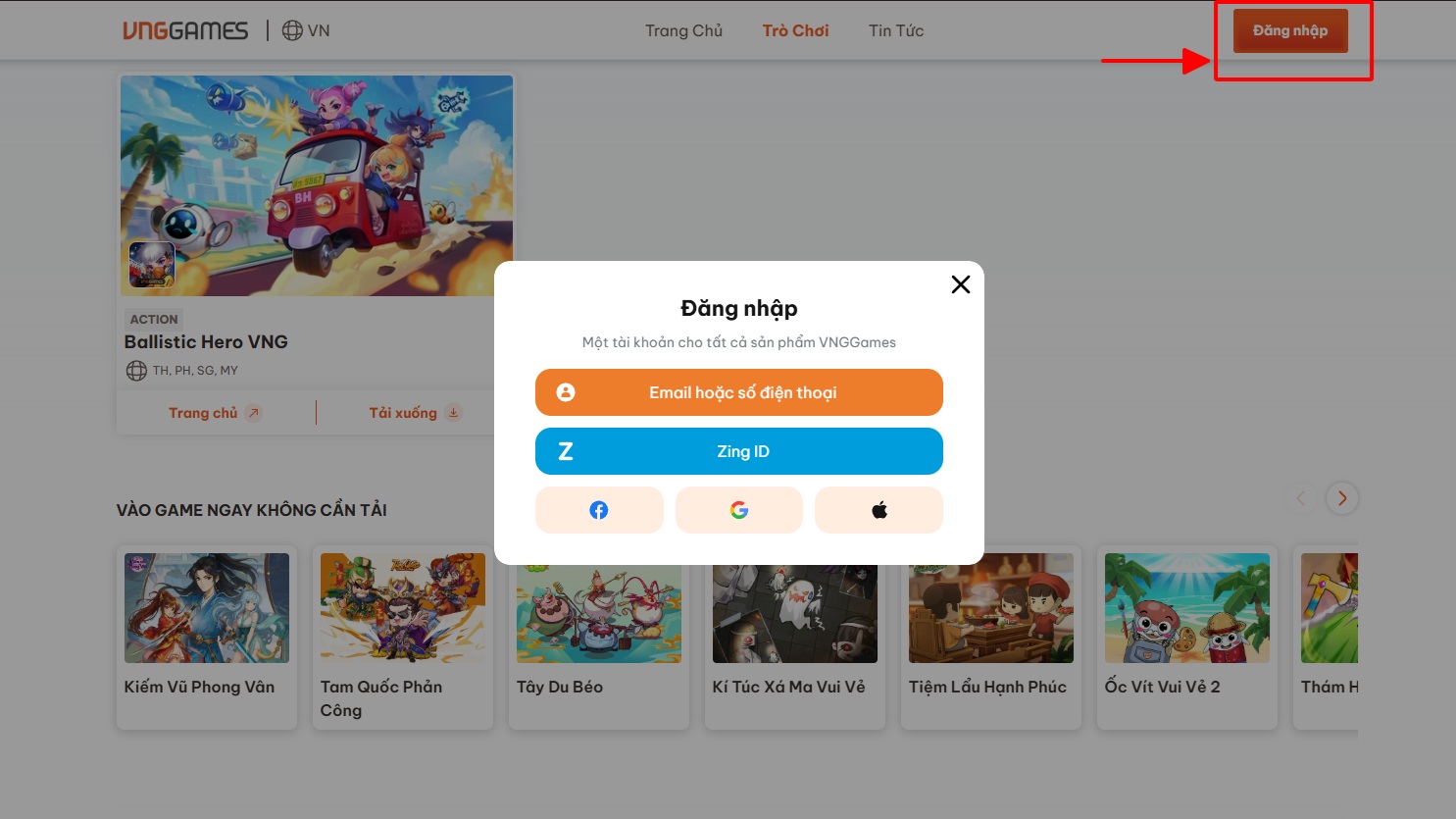This screenshot has height=819, width=1456.
Task: Click the next arrow in game carousel
Action: click(x=1341, y=498)
